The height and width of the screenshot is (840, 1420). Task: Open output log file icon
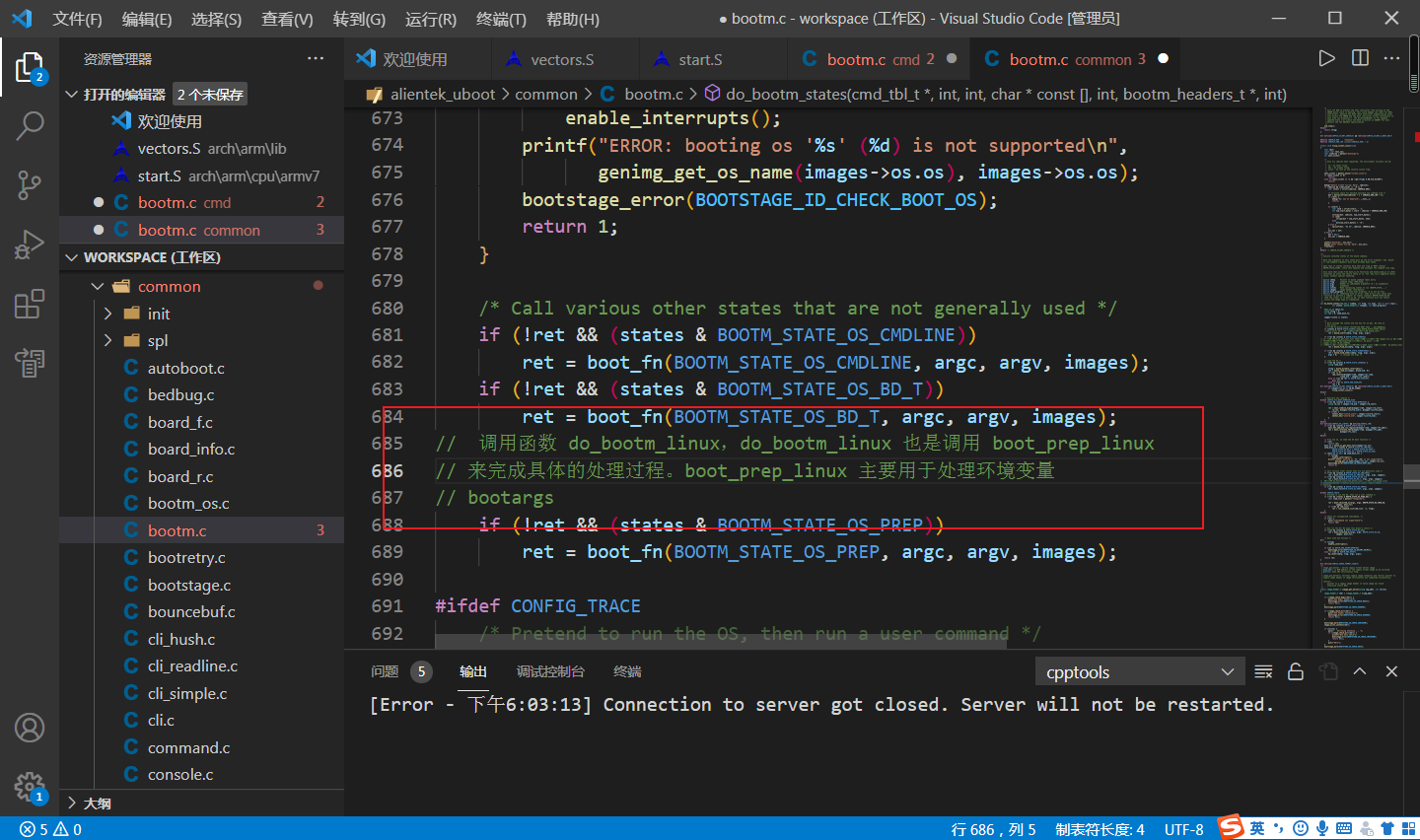(x=1328, y=671)
